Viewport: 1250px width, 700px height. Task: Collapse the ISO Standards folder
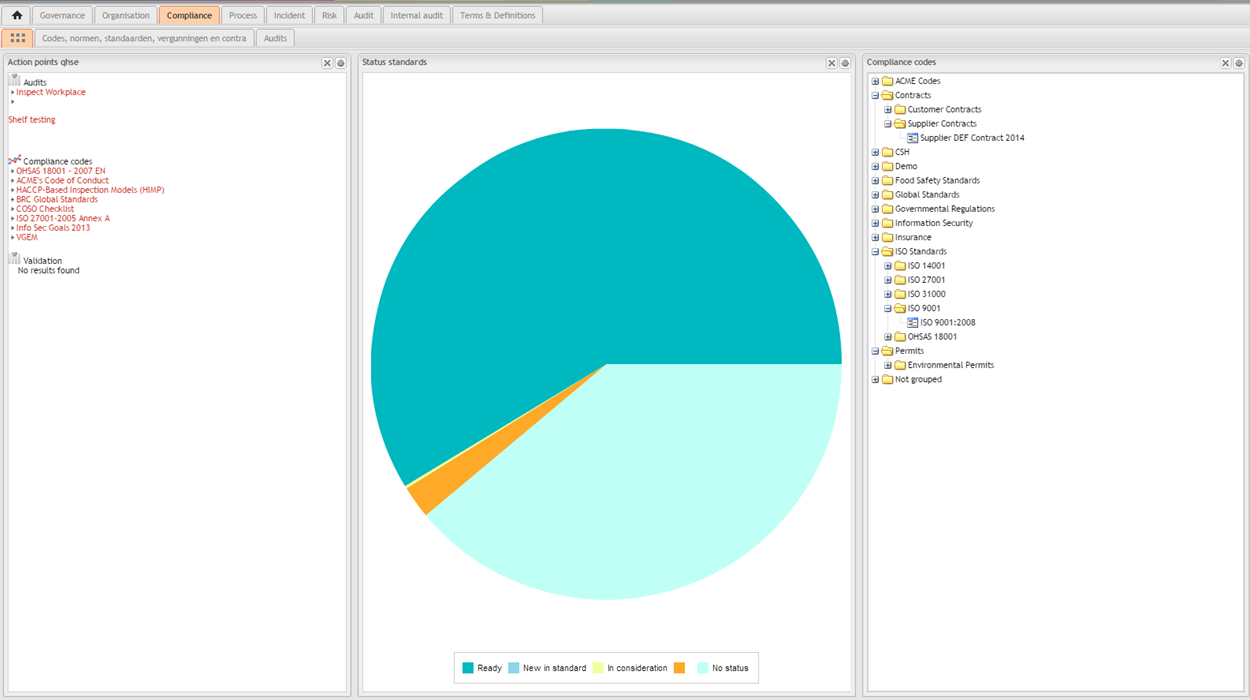click(875, 252)
